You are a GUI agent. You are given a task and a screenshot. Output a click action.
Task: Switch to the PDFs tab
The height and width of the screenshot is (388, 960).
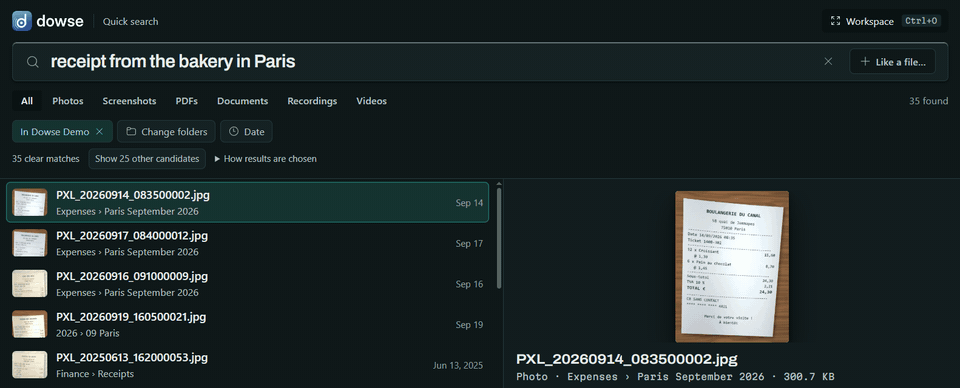[187, 101]
